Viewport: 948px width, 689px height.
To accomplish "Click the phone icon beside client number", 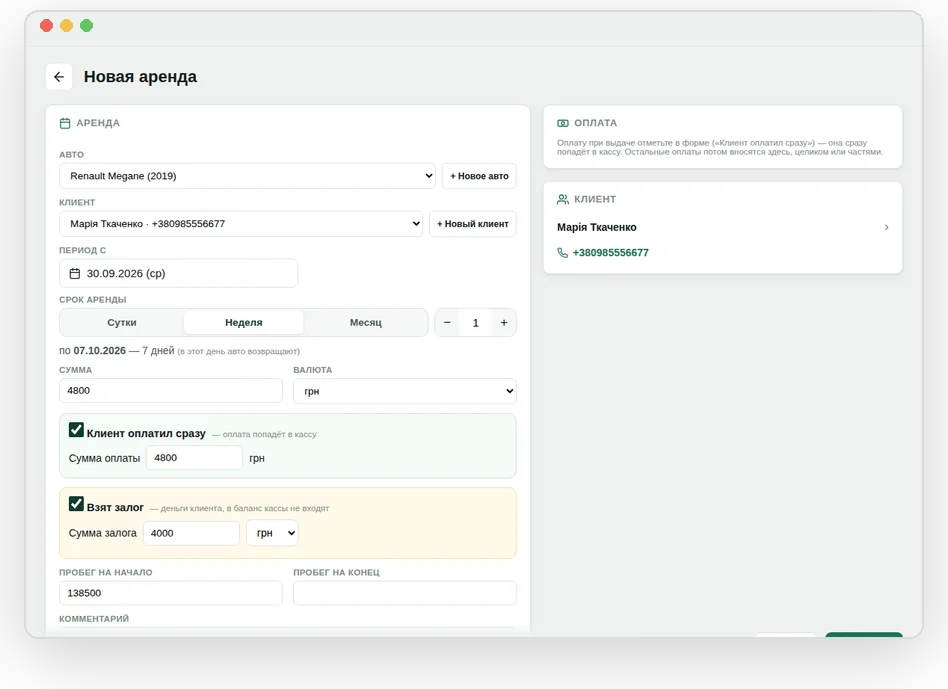I will [x=562, y=253].
